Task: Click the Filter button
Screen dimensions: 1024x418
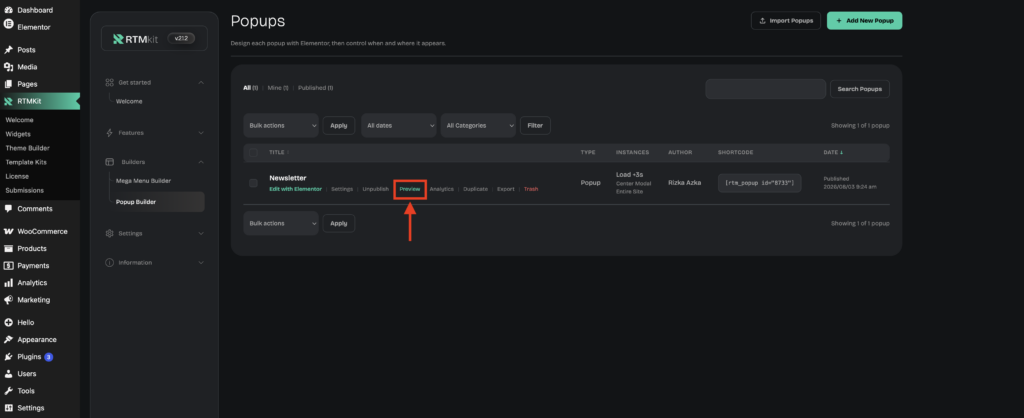Action: (x=535, y=125)
